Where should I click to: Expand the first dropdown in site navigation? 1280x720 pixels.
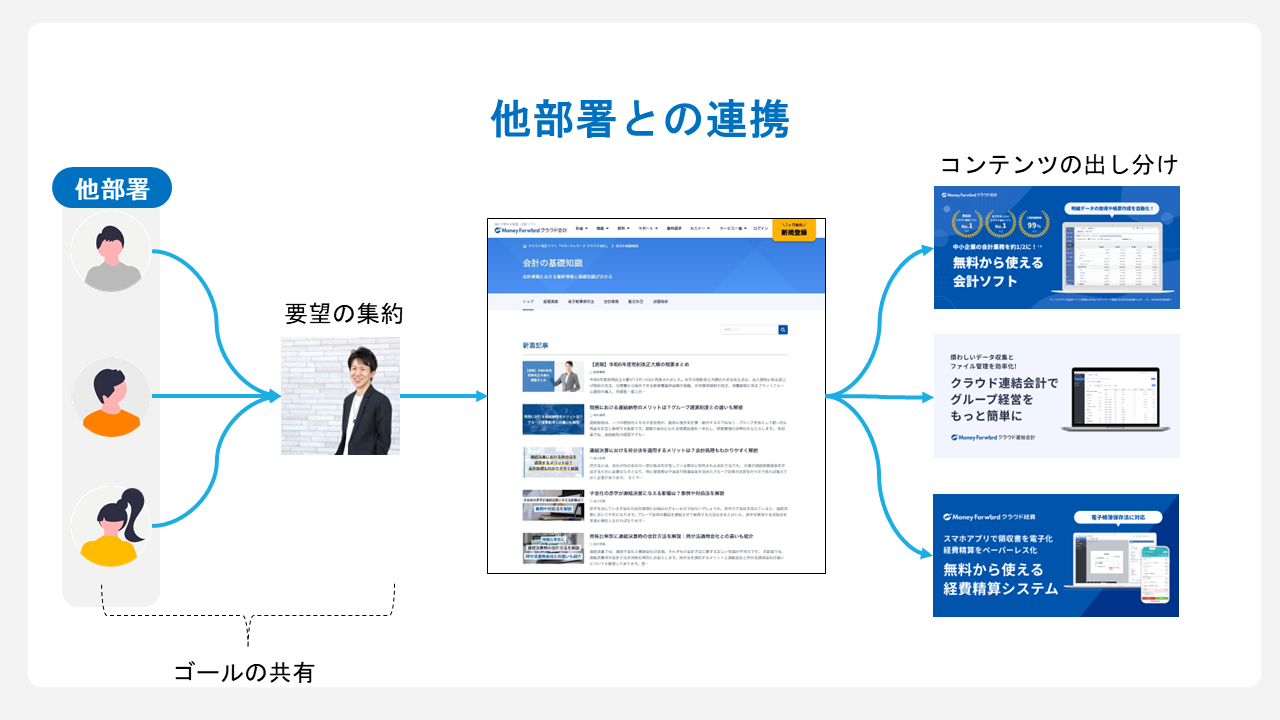tap(581, 229)
